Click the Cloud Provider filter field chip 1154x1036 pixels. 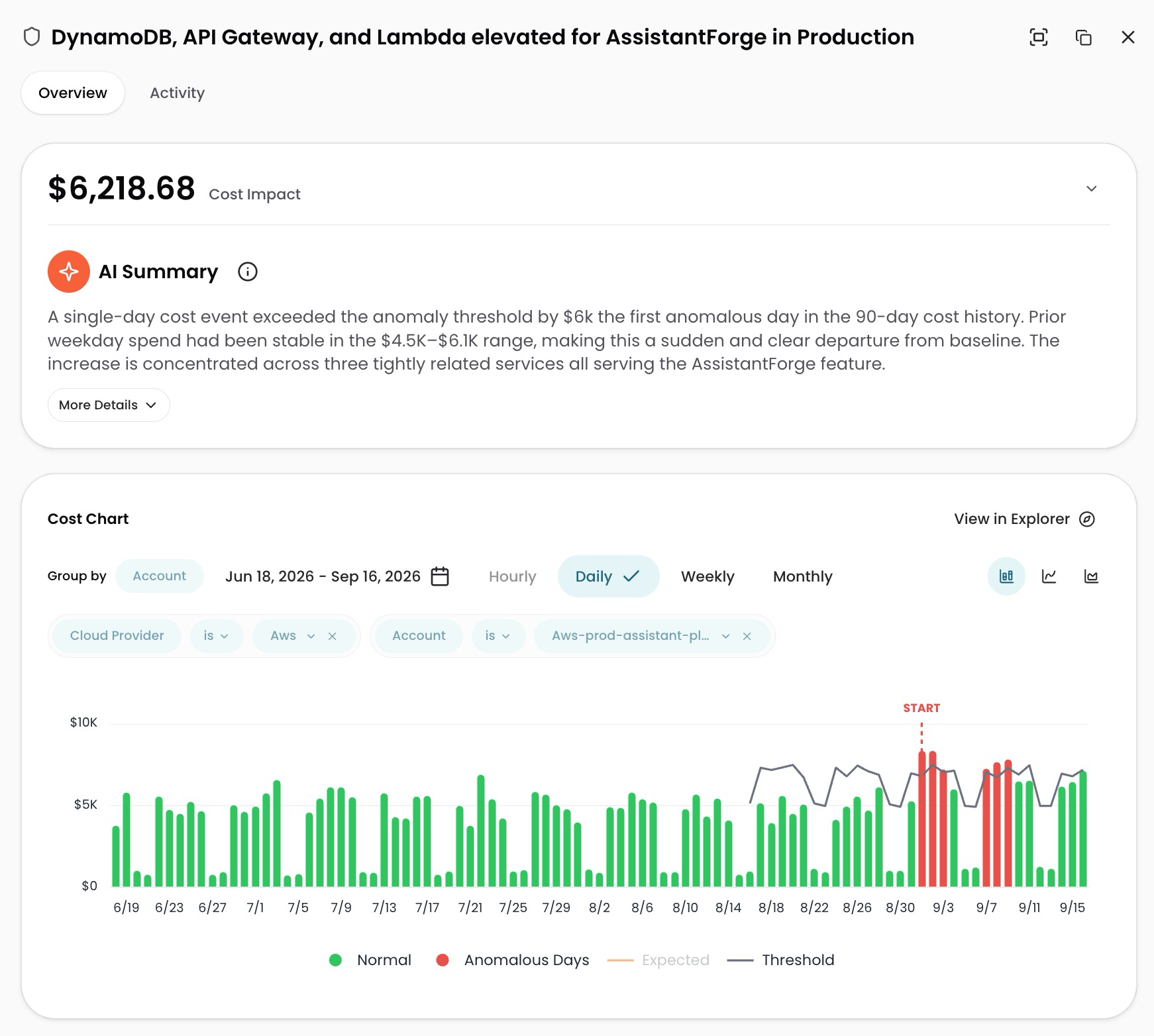pyautogui.click(x=117, y=636)
